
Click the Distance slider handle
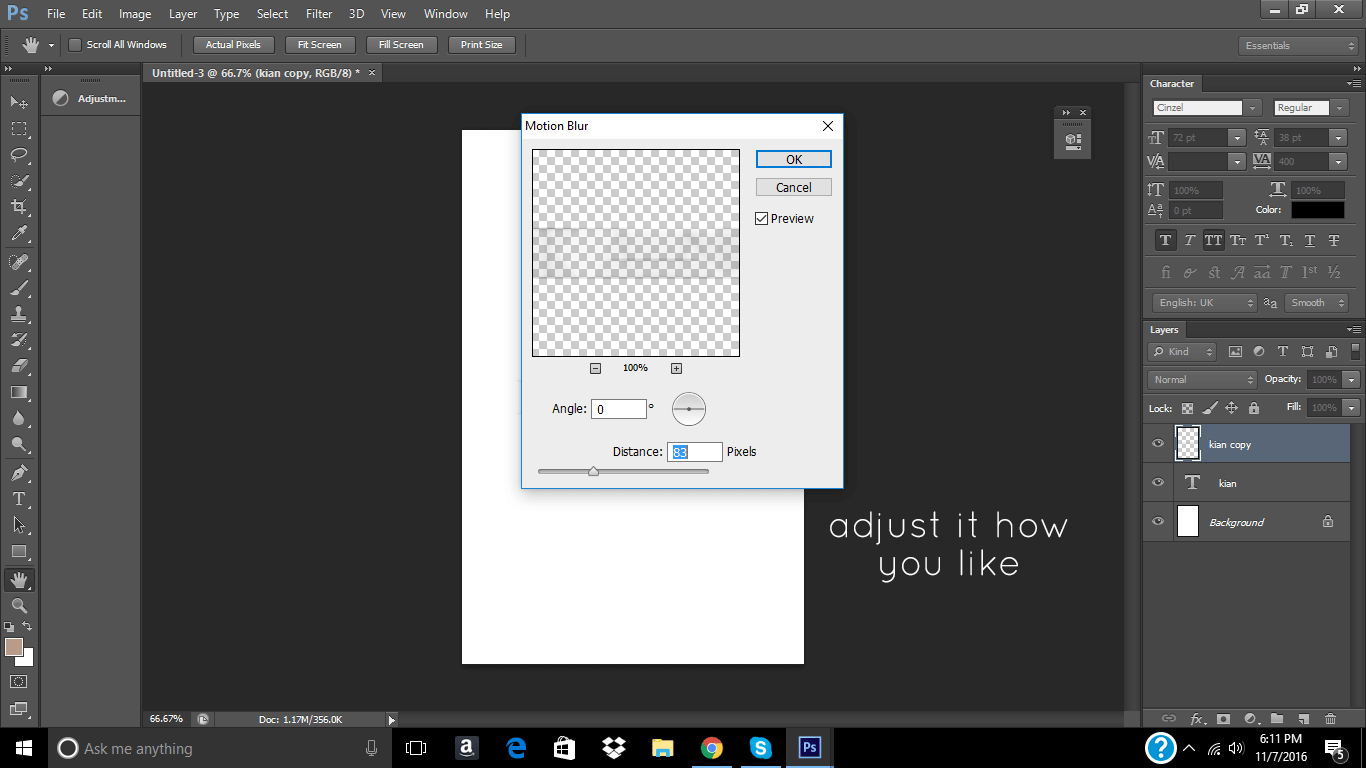click(x=593, y=471)
